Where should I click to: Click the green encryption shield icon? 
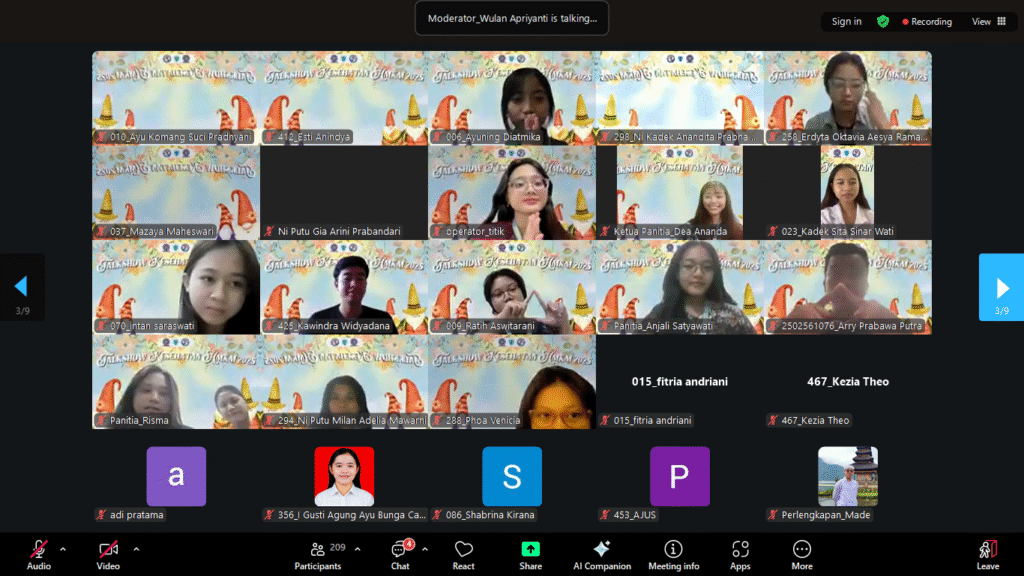(883, 21)
